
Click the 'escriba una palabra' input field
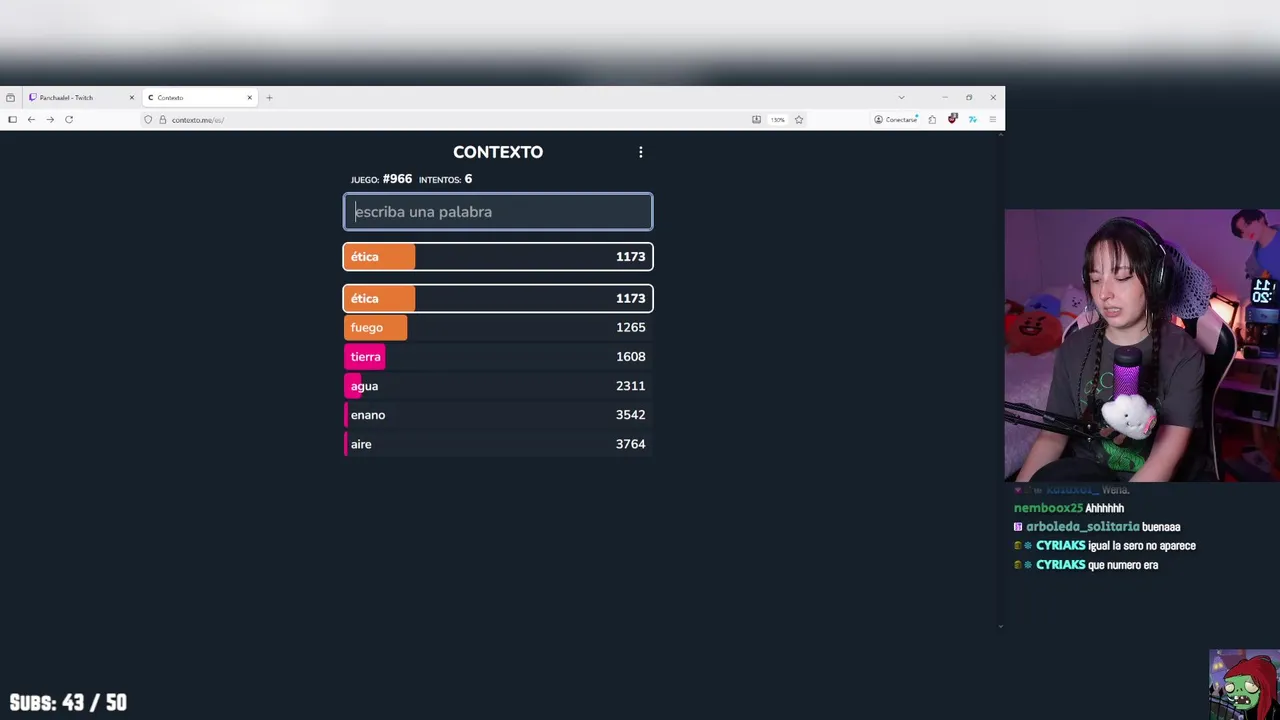[x=498, y=212]
